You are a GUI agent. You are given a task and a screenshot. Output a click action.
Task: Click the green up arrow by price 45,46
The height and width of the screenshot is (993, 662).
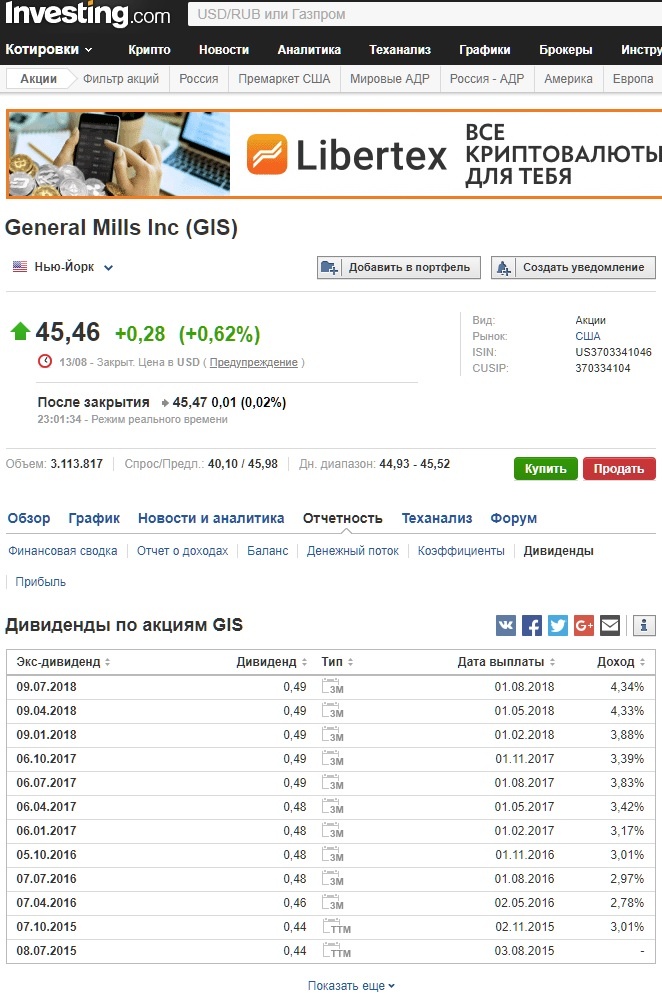20,331
